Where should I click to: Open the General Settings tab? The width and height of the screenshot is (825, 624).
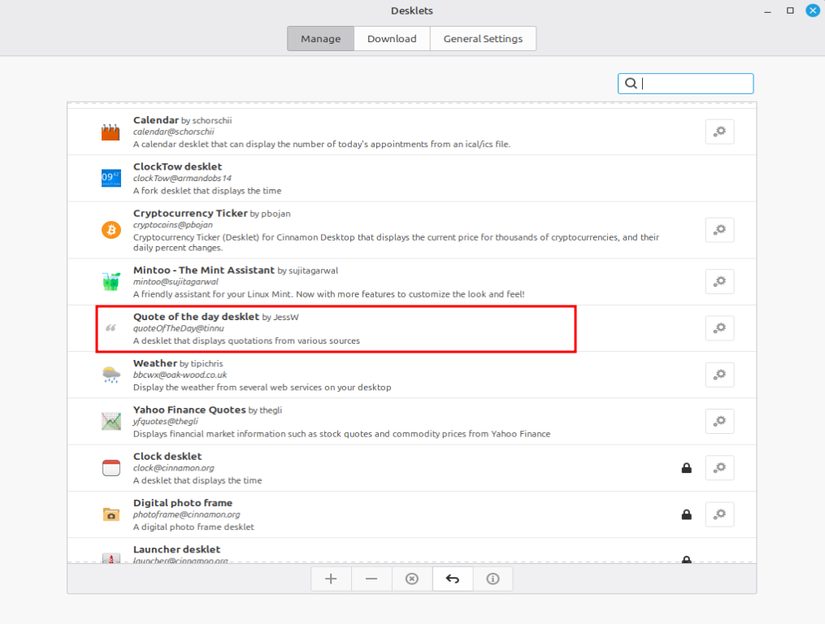[x=483, y=38]
